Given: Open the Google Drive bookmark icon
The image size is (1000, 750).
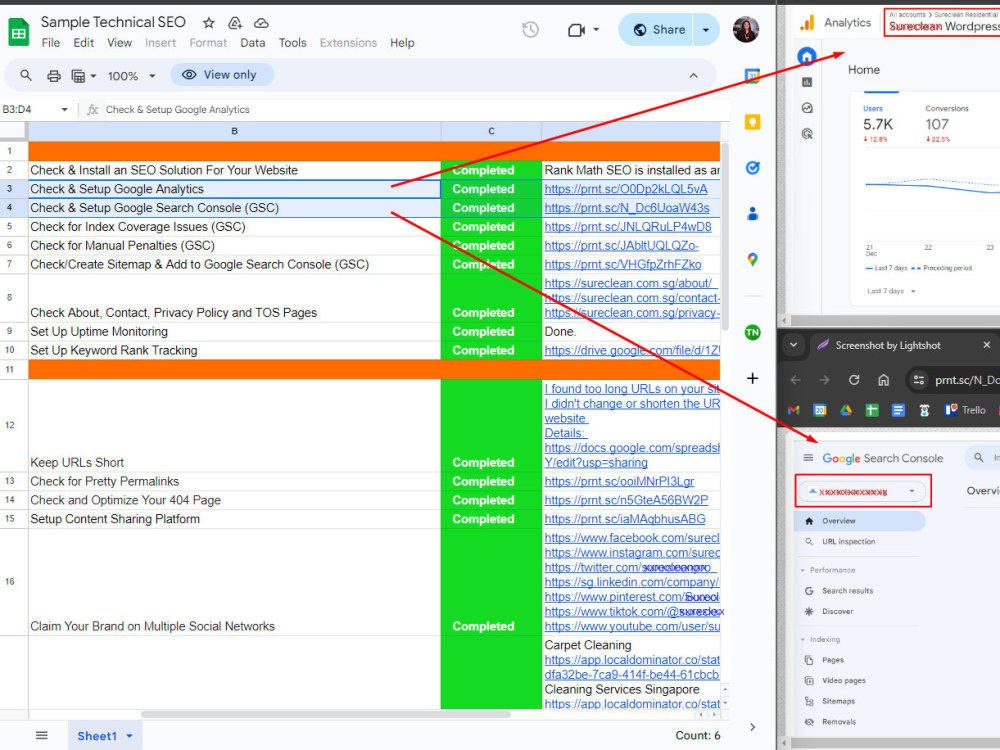Looking at the screenshot, I should 846,410.
